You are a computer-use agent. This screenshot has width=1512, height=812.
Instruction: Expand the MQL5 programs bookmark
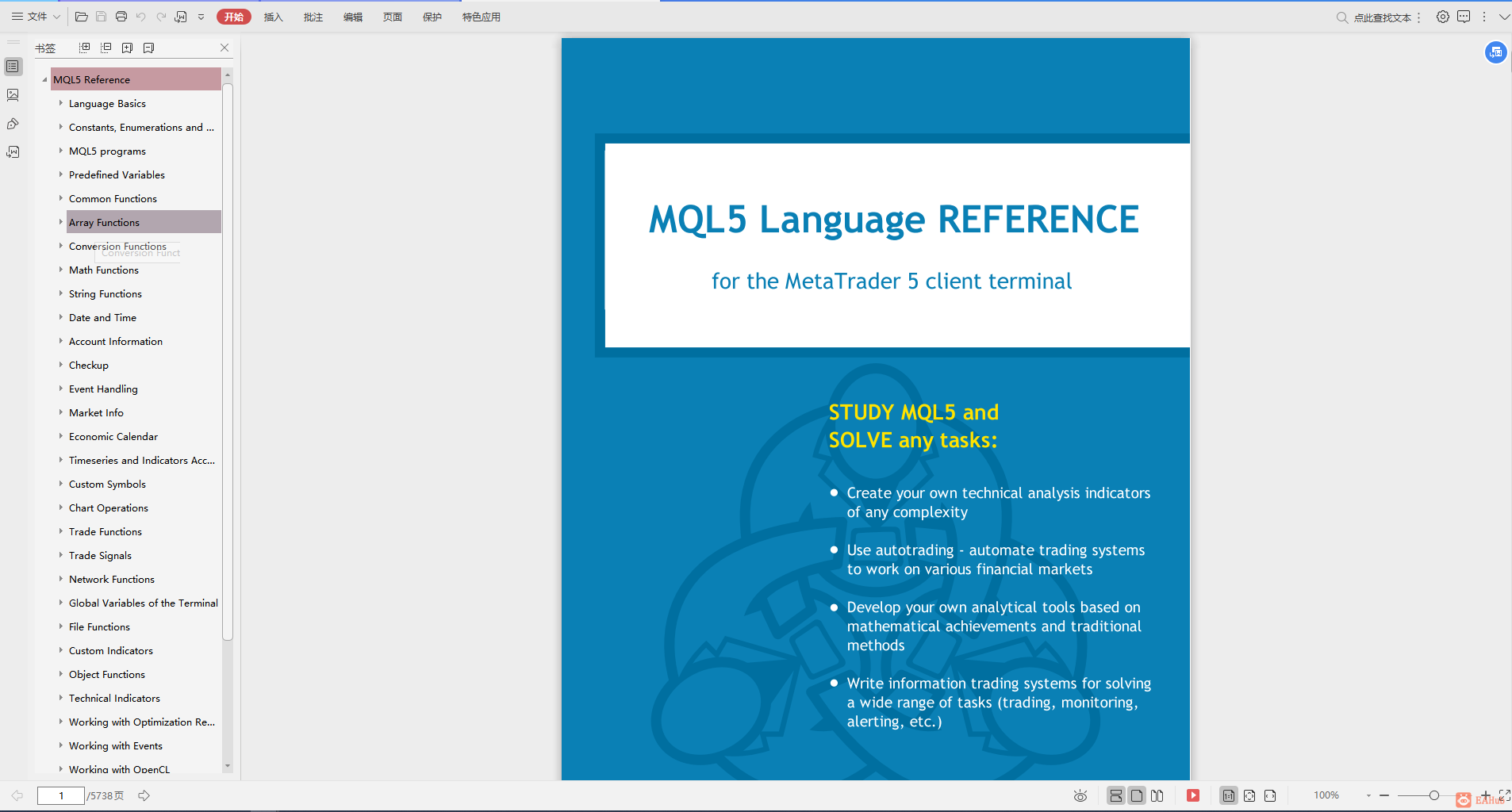click(x=60, y=151)
